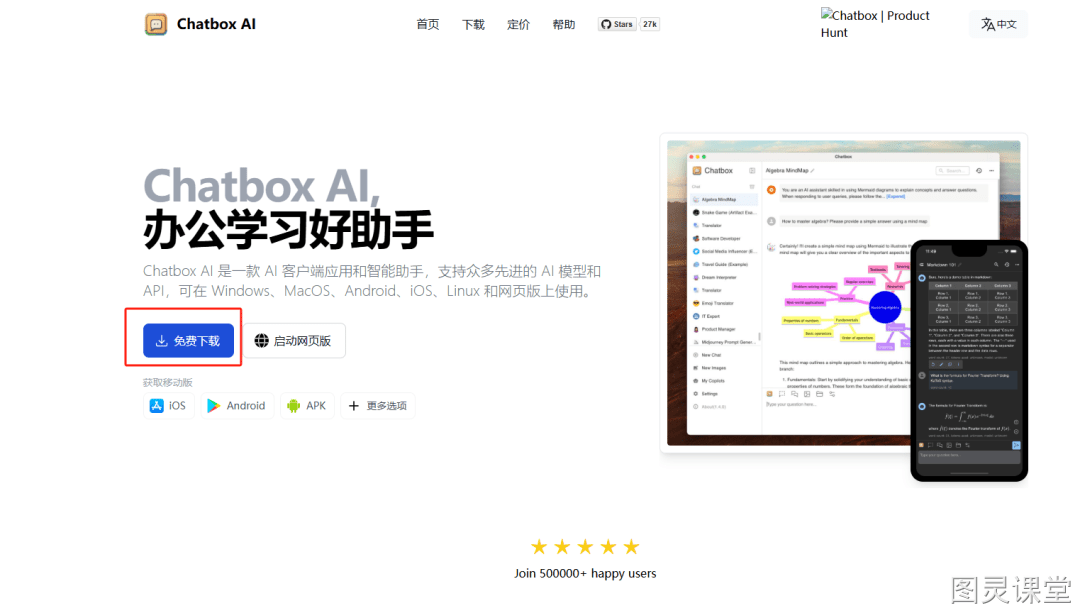Click the 获取移动版 label
The height and width of the screenshot is (613, 1080).
click(x=167, y=382)
